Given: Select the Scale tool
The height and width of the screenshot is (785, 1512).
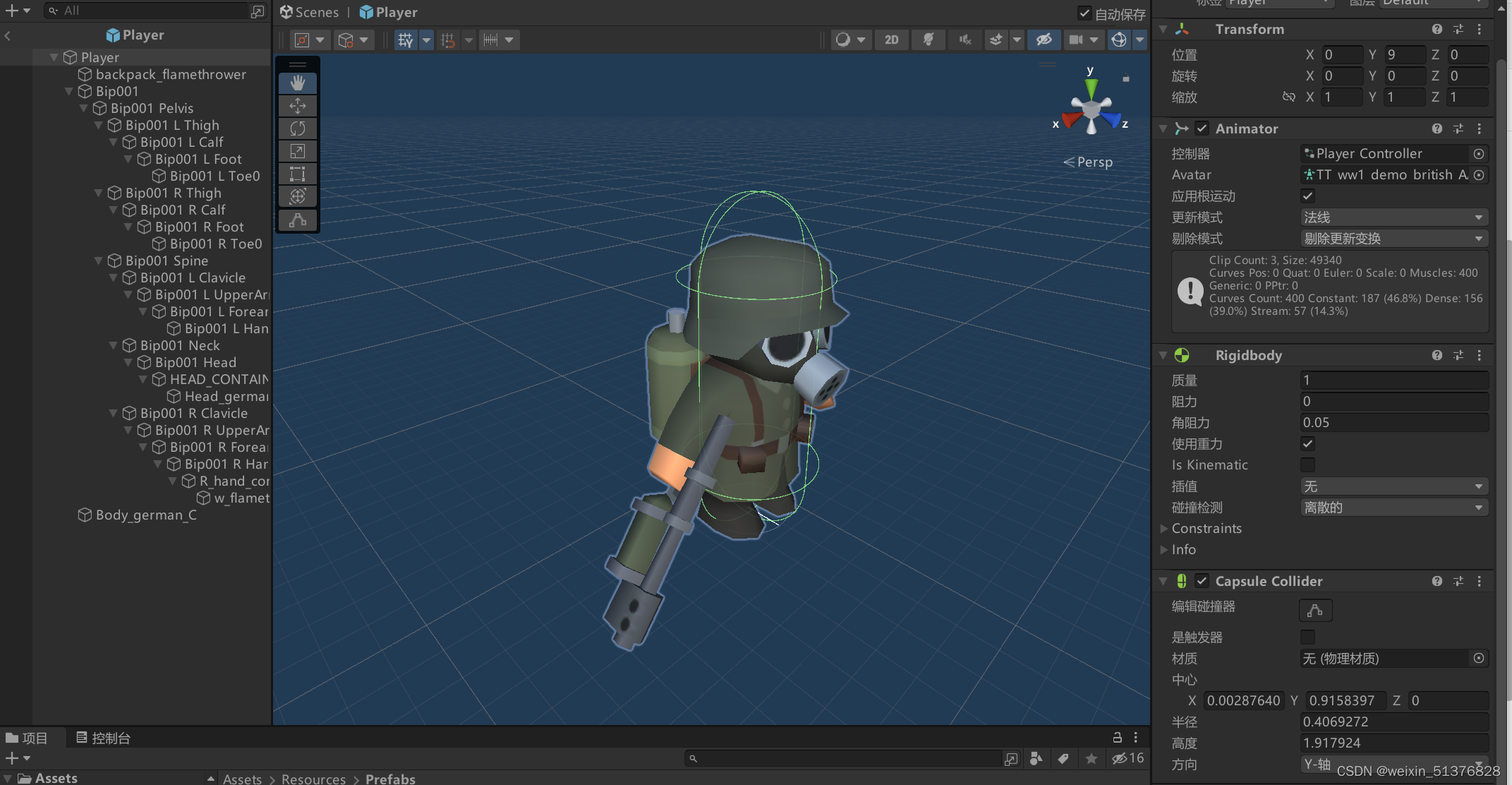Looking at the screenshot, I should click(298, 151).
